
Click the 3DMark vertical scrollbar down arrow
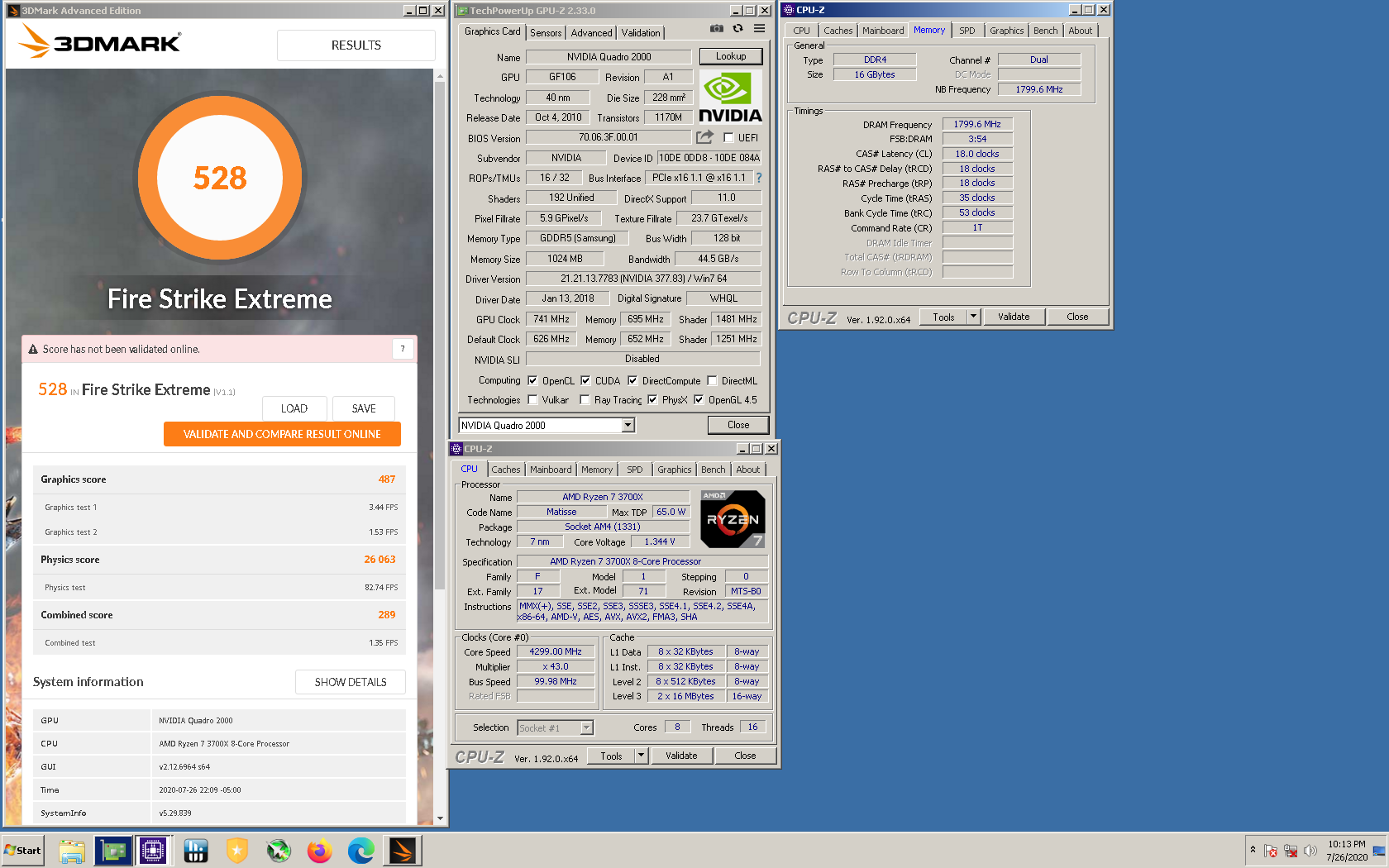click(x=440, y=818)
